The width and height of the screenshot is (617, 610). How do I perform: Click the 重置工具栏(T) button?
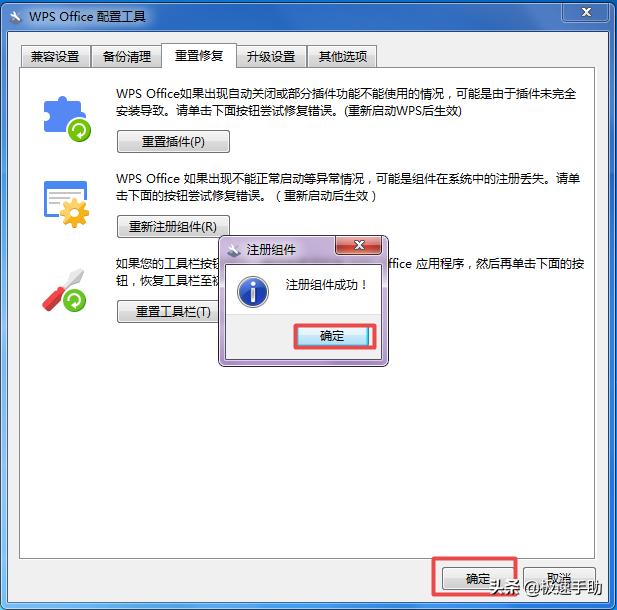pyautogui.click(x=168, y=312)
